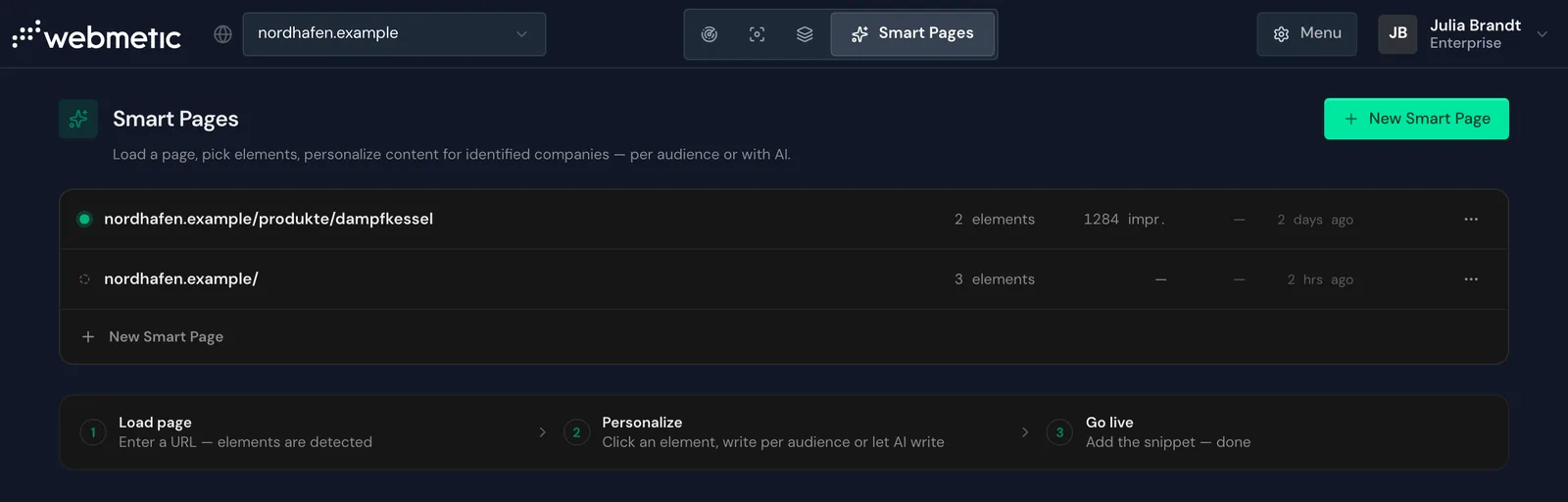Click the green New Smart Page button
The height and width of the screenshot is (502, 1568).
click(x=1416, y=119)
